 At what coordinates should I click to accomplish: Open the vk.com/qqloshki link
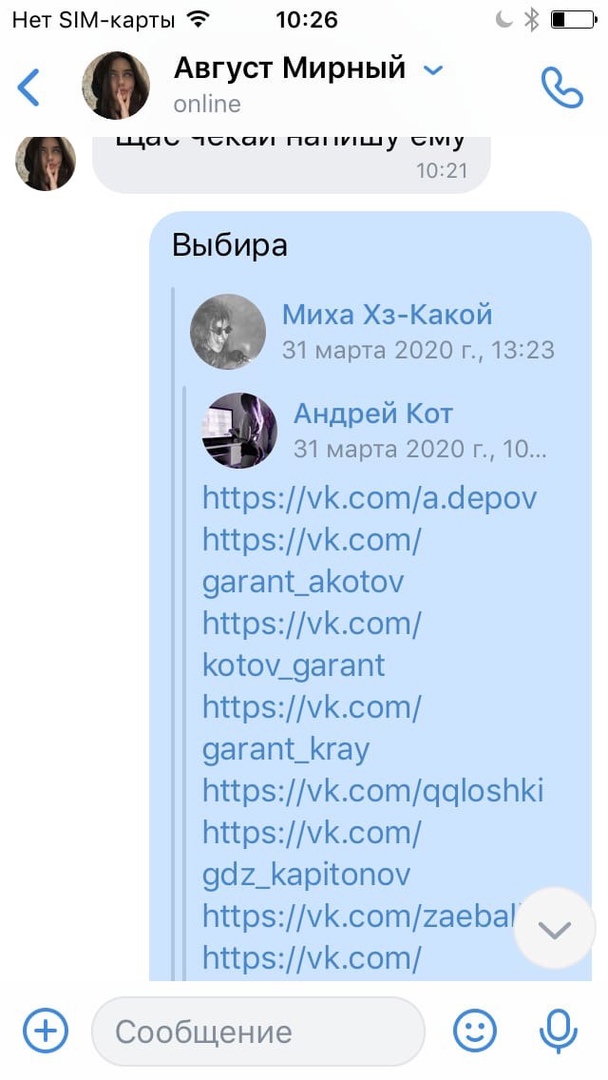pos(373,791)
